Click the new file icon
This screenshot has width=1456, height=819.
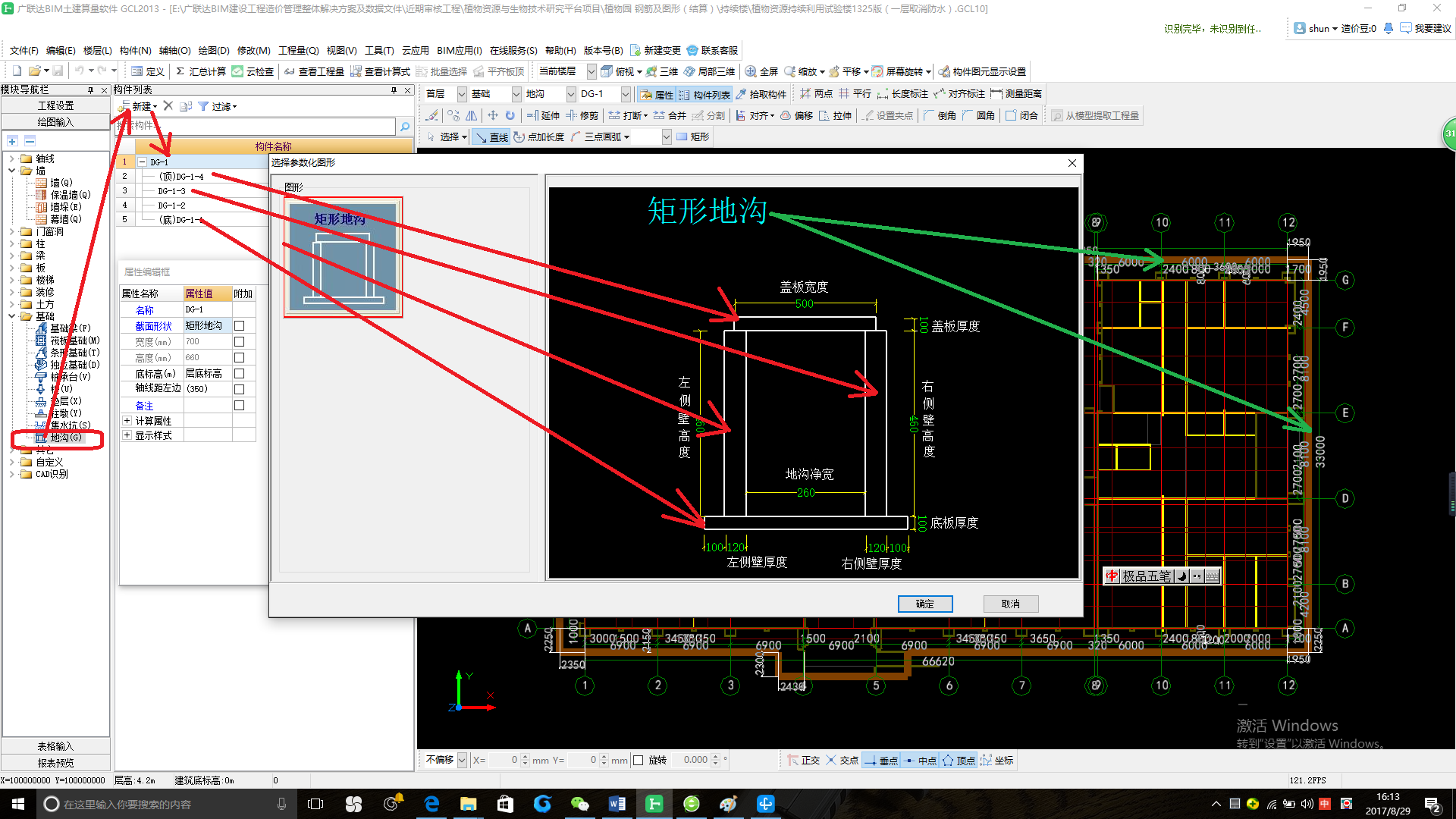(17, 71)
